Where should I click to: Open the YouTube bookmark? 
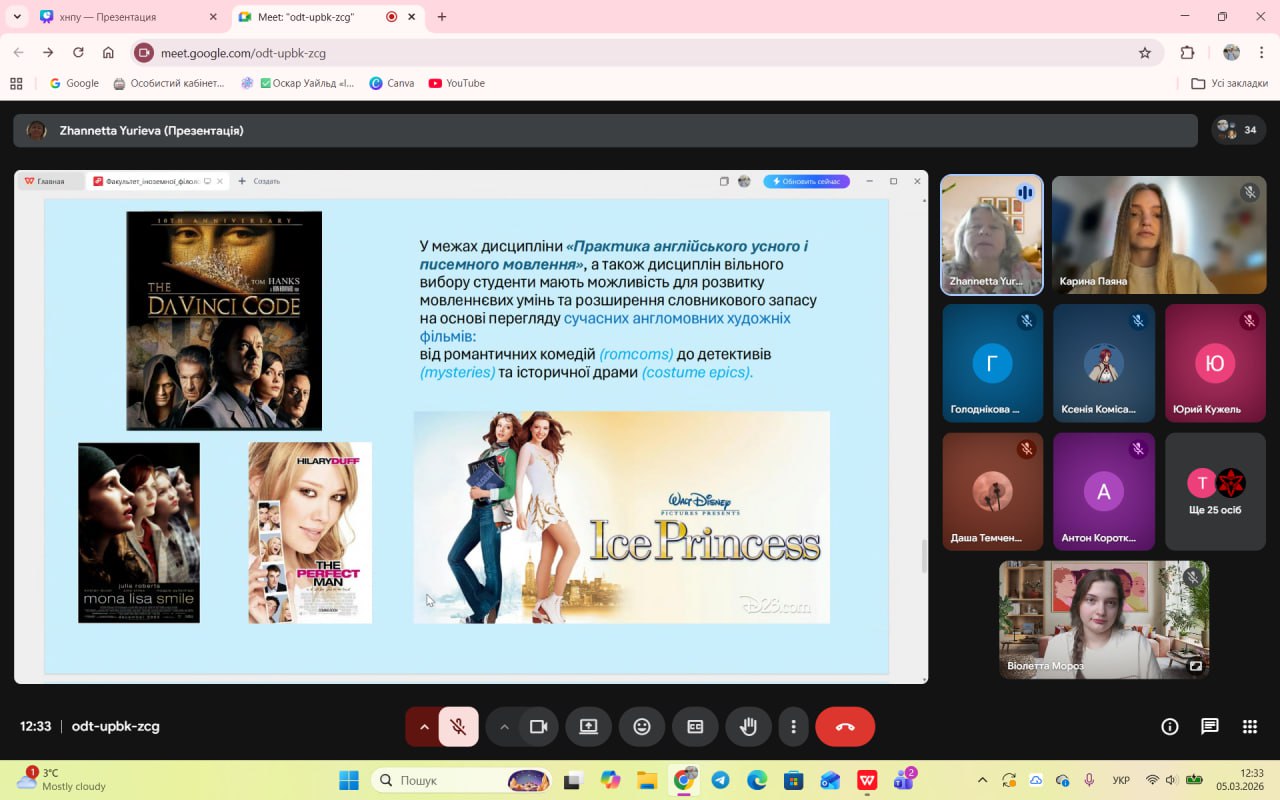coord(457,83)
